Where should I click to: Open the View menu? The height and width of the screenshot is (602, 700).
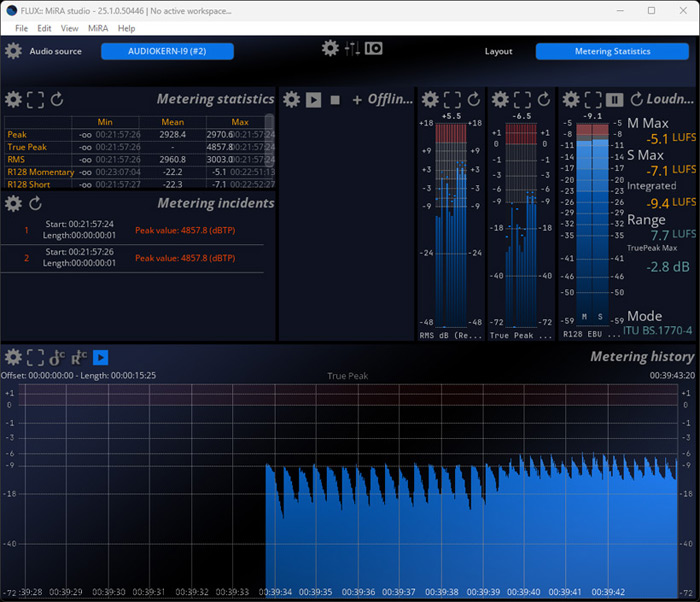click(70, 28)
